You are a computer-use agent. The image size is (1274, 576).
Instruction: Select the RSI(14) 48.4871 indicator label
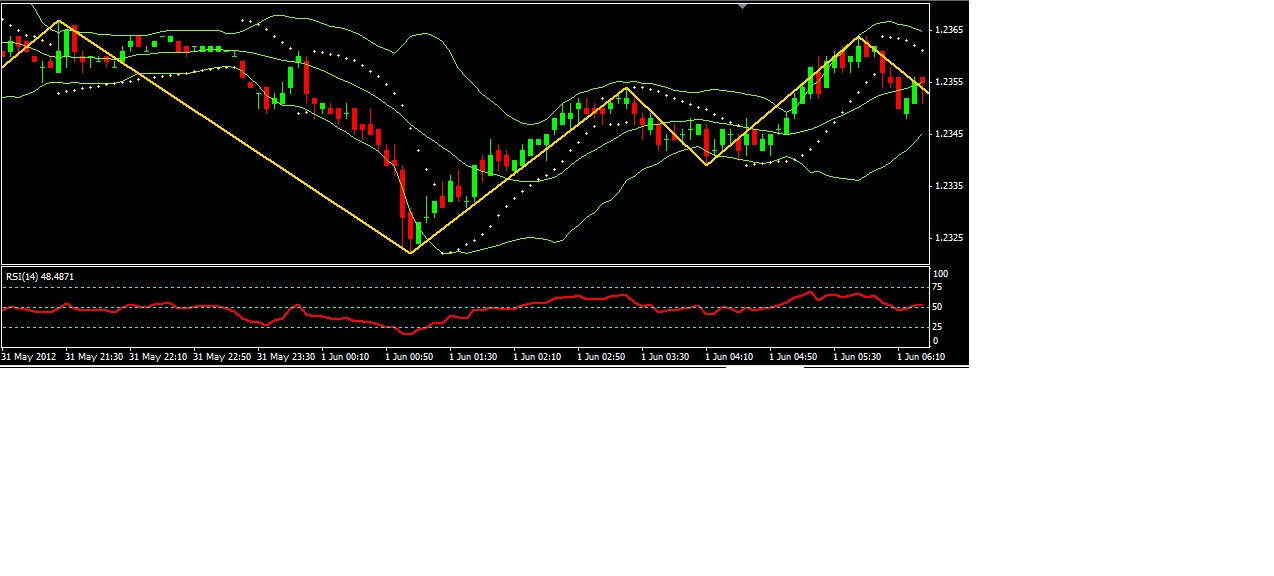coord(40,276)
